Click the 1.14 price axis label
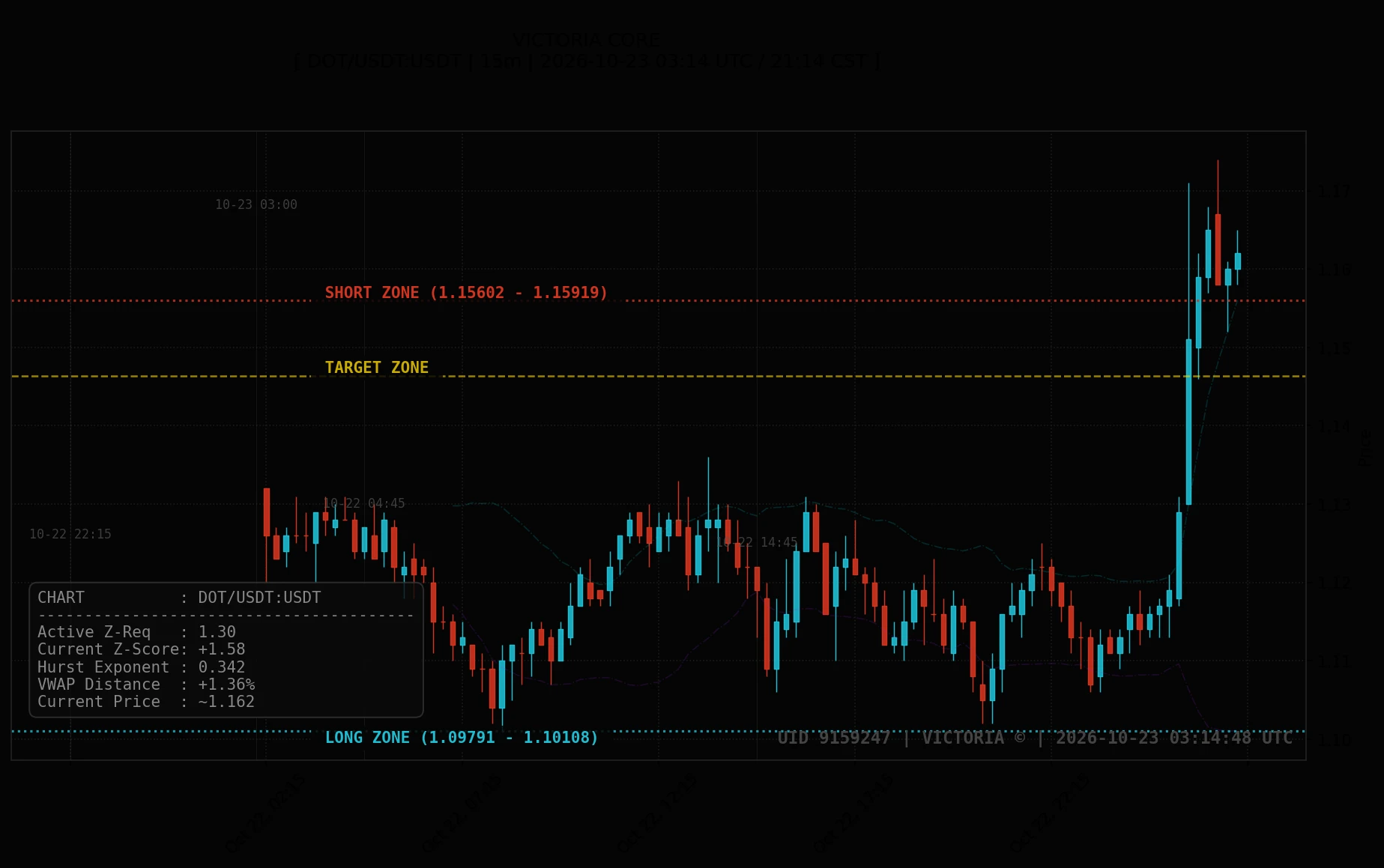 pos(1335,426)
